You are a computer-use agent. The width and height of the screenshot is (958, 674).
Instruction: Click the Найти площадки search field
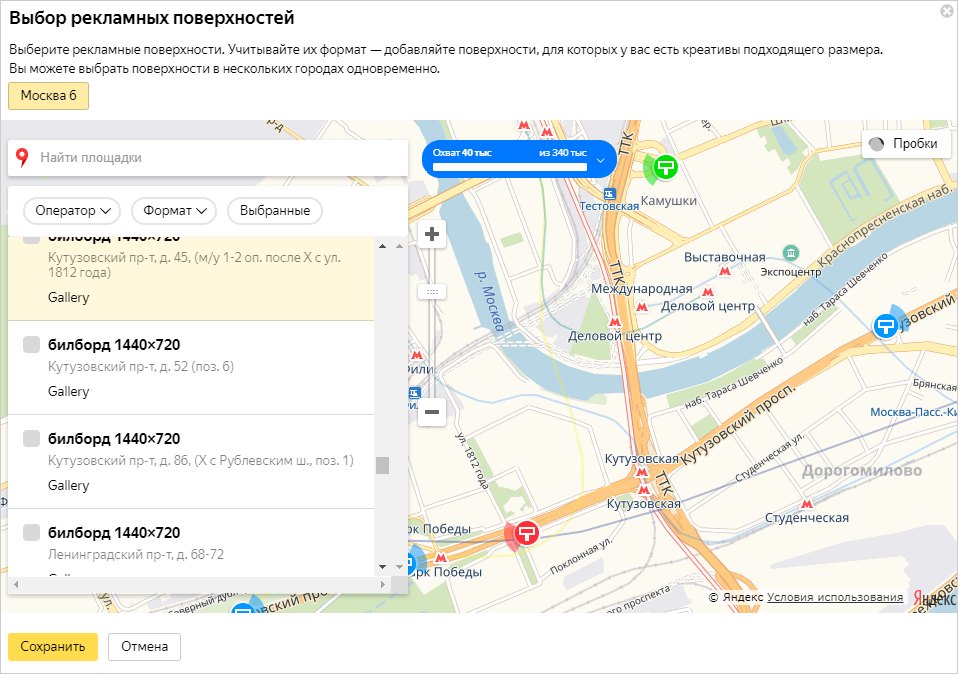tap(208, 158)
